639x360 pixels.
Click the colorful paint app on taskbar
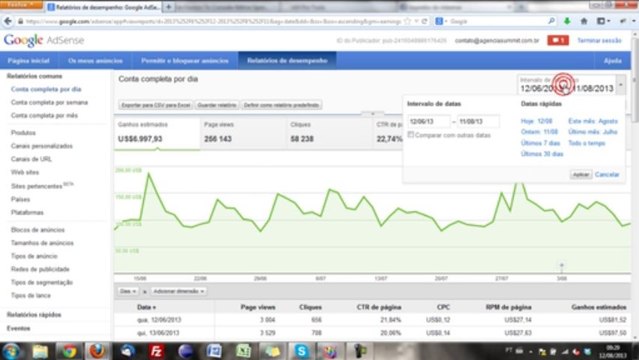point(330,351)
